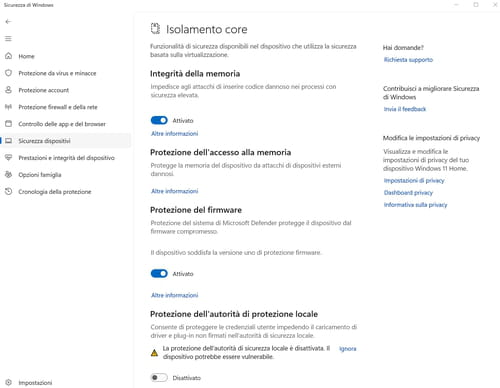Viewport: 500px width, 388px height.
Task: Open Richiesta supporto link
Action: click(x=408, y=60)
